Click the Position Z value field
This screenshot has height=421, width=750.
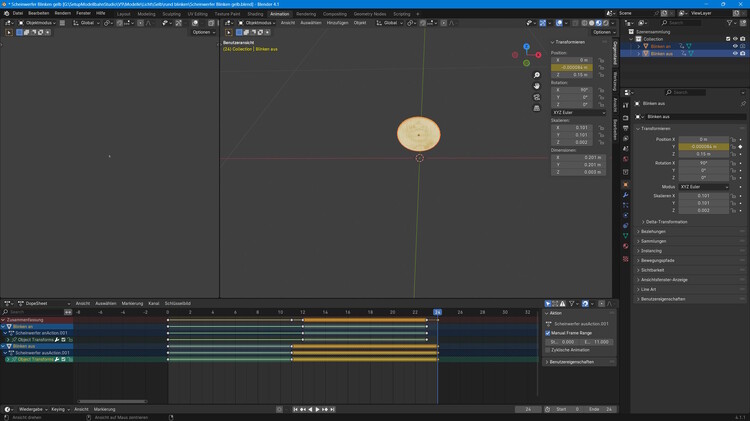(703, 154)
